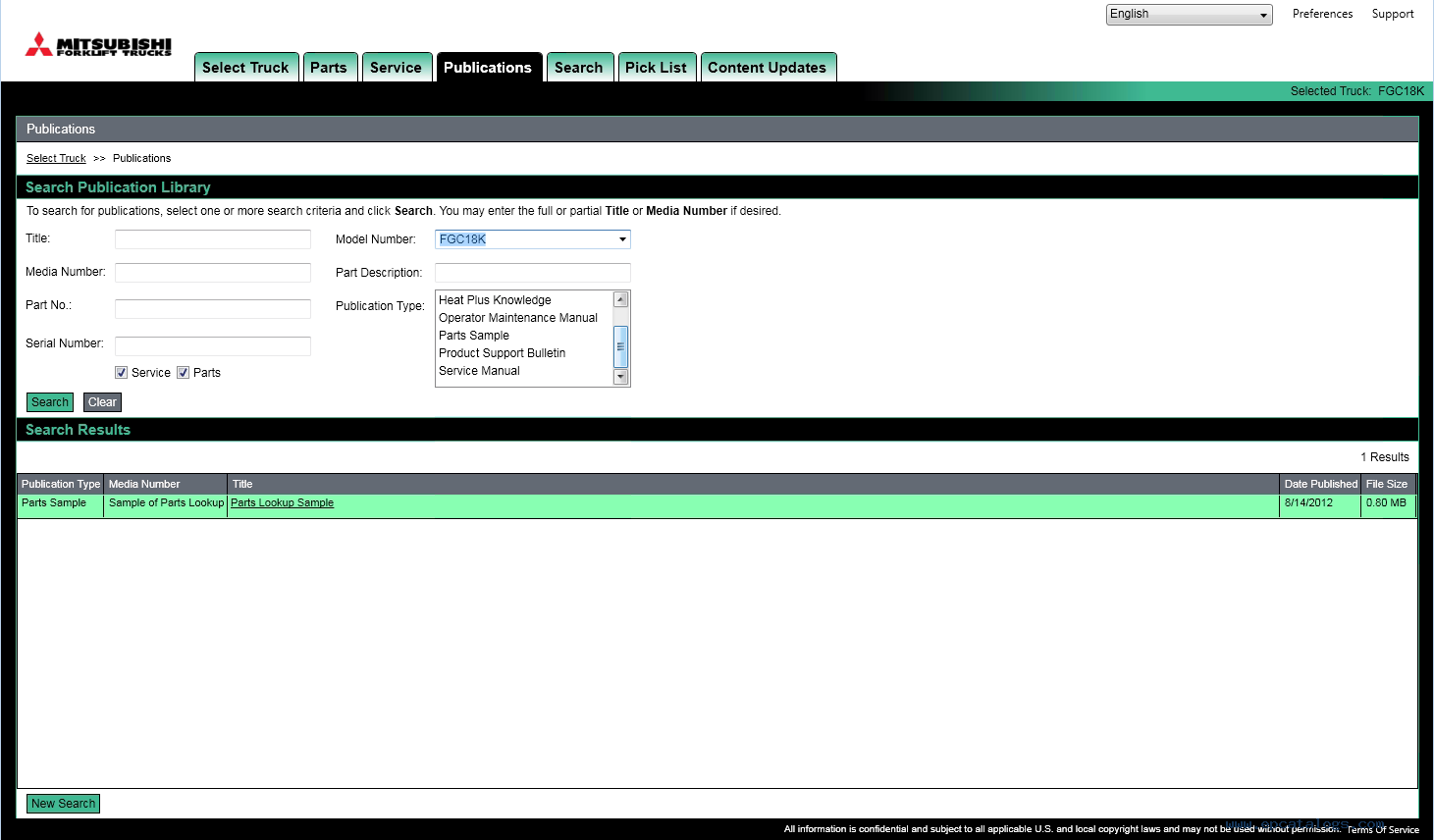
Task: Click the 0.80 MB file size cell
Action: (1386, 503)
